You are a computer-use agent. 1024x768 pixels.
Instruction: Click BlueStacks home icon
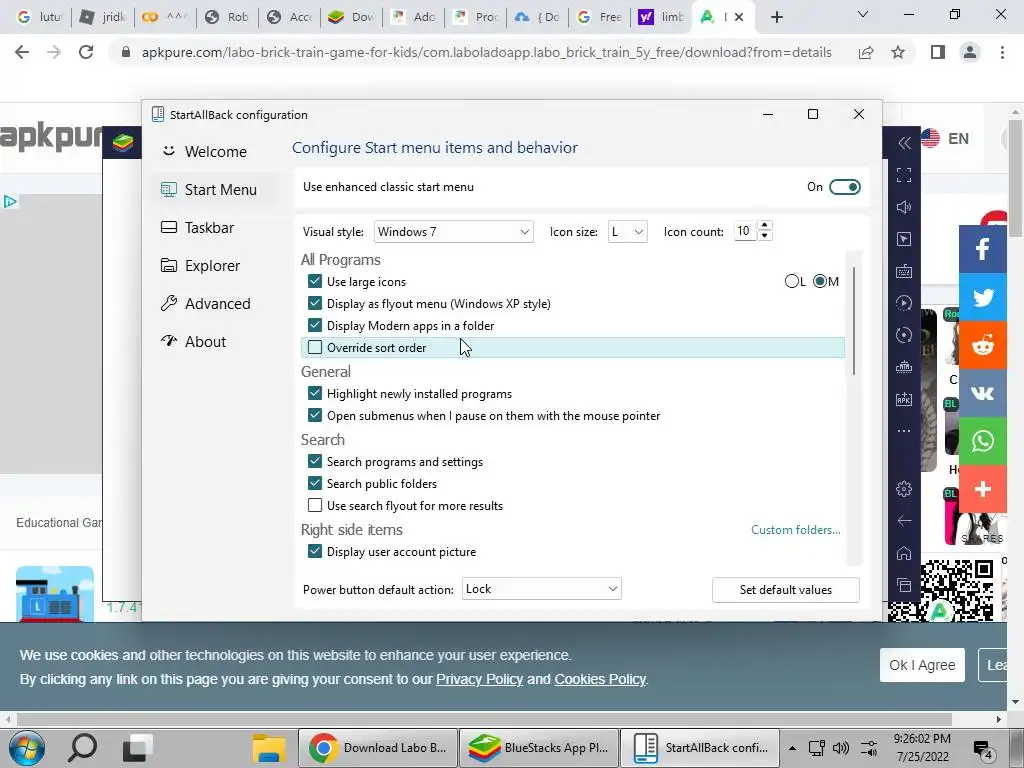[904, 553]
